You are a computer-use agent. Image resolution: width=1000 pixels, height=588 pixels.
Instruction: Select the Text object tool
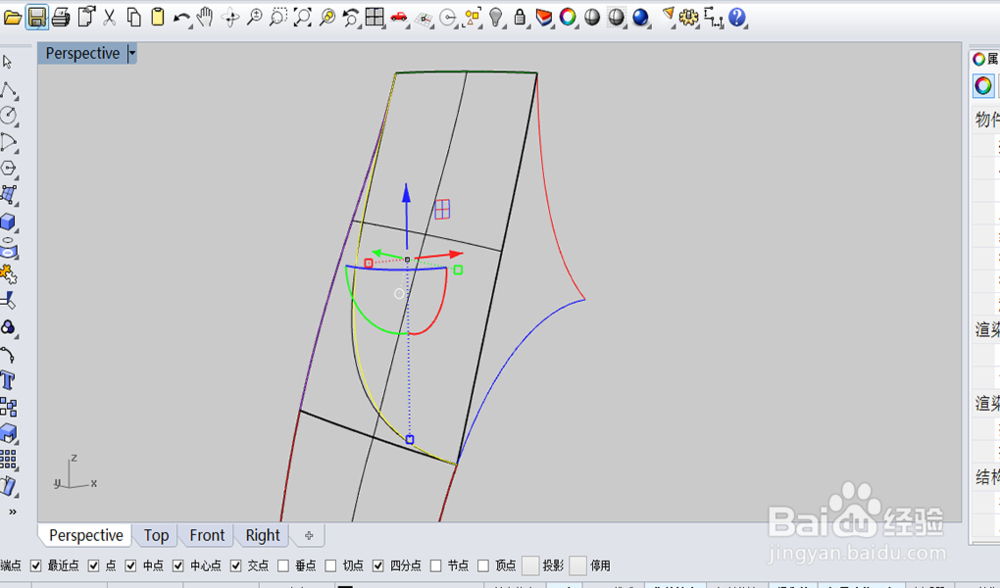click(8, 381)
